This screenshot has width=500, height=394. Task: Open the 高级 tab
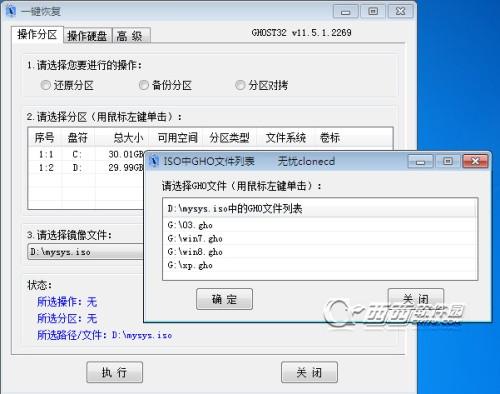point(131,36)
